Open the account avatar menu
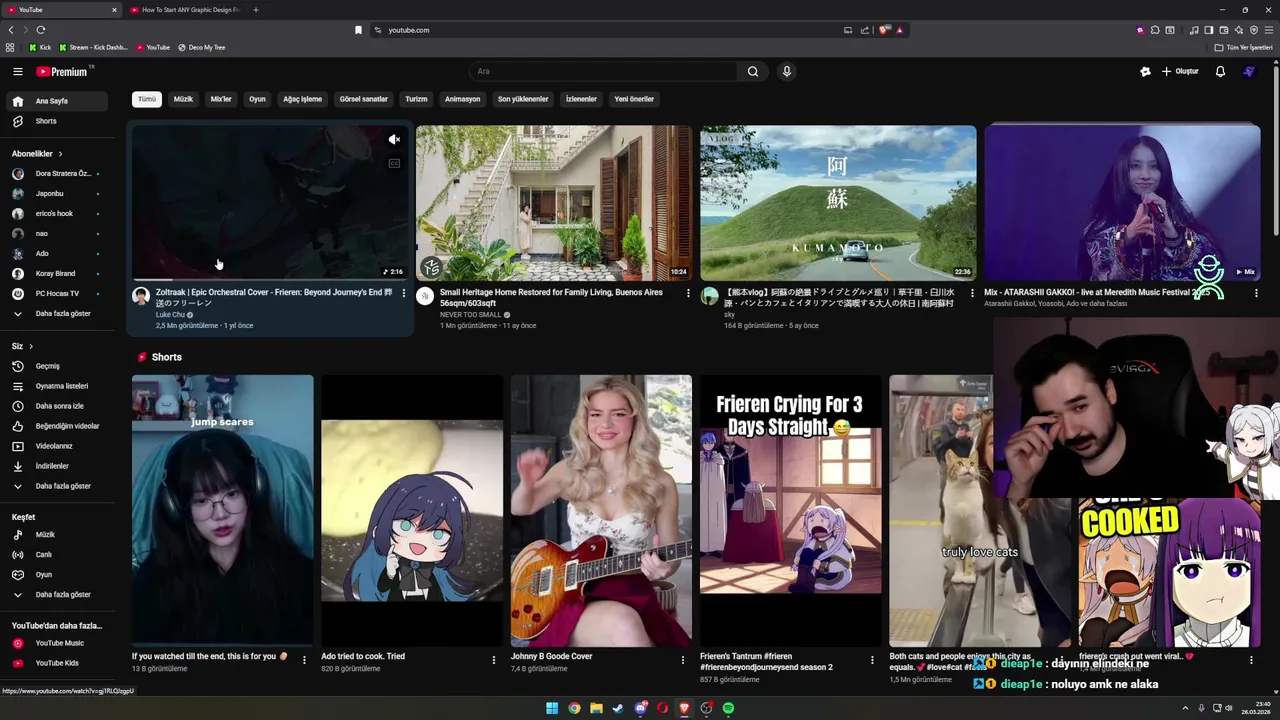The width and height of the screenshot is (1280, 720). tap(1249, 71)
